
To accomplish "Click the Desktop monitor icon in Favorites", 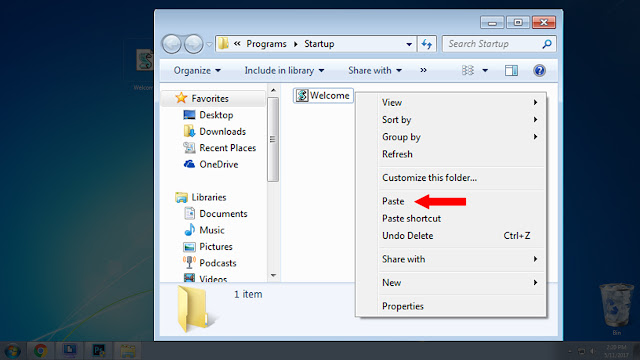I will tap(189, 115).
